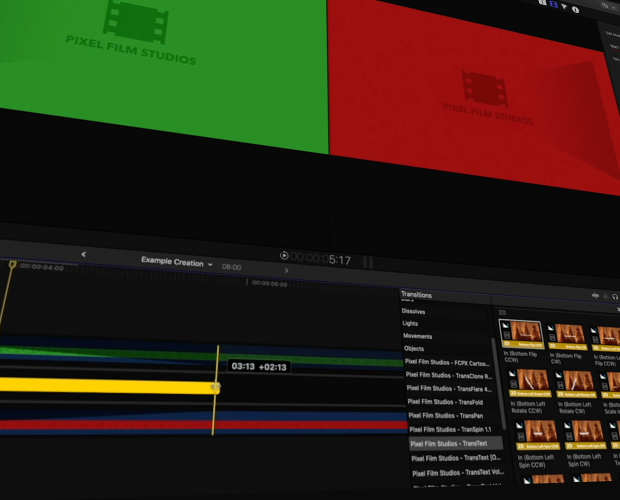Click the Transitions browser header

click(416, 294)
